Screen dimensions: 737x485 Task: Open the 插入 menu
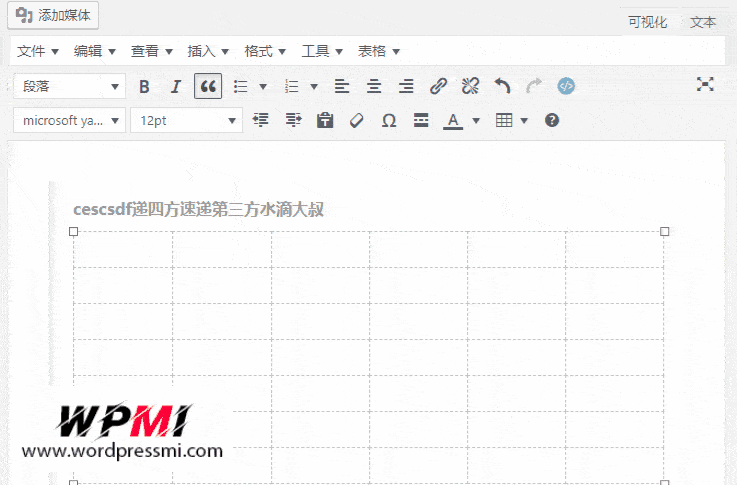pyautogui.click(x=208, y=51)
